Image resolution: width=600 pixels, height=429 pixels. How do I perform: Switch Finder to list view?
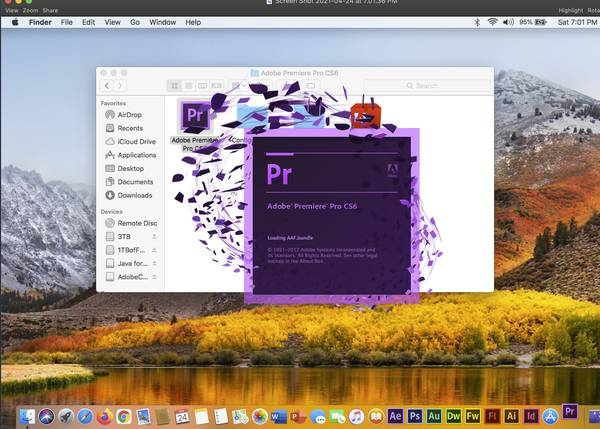click(188, 85)
